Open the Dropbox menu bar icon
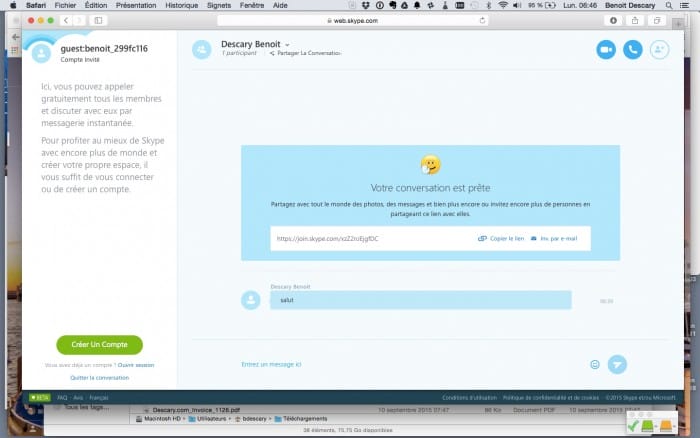Image resolution: width=700 pixels, height=438 pixels. (x=366, y=5)
